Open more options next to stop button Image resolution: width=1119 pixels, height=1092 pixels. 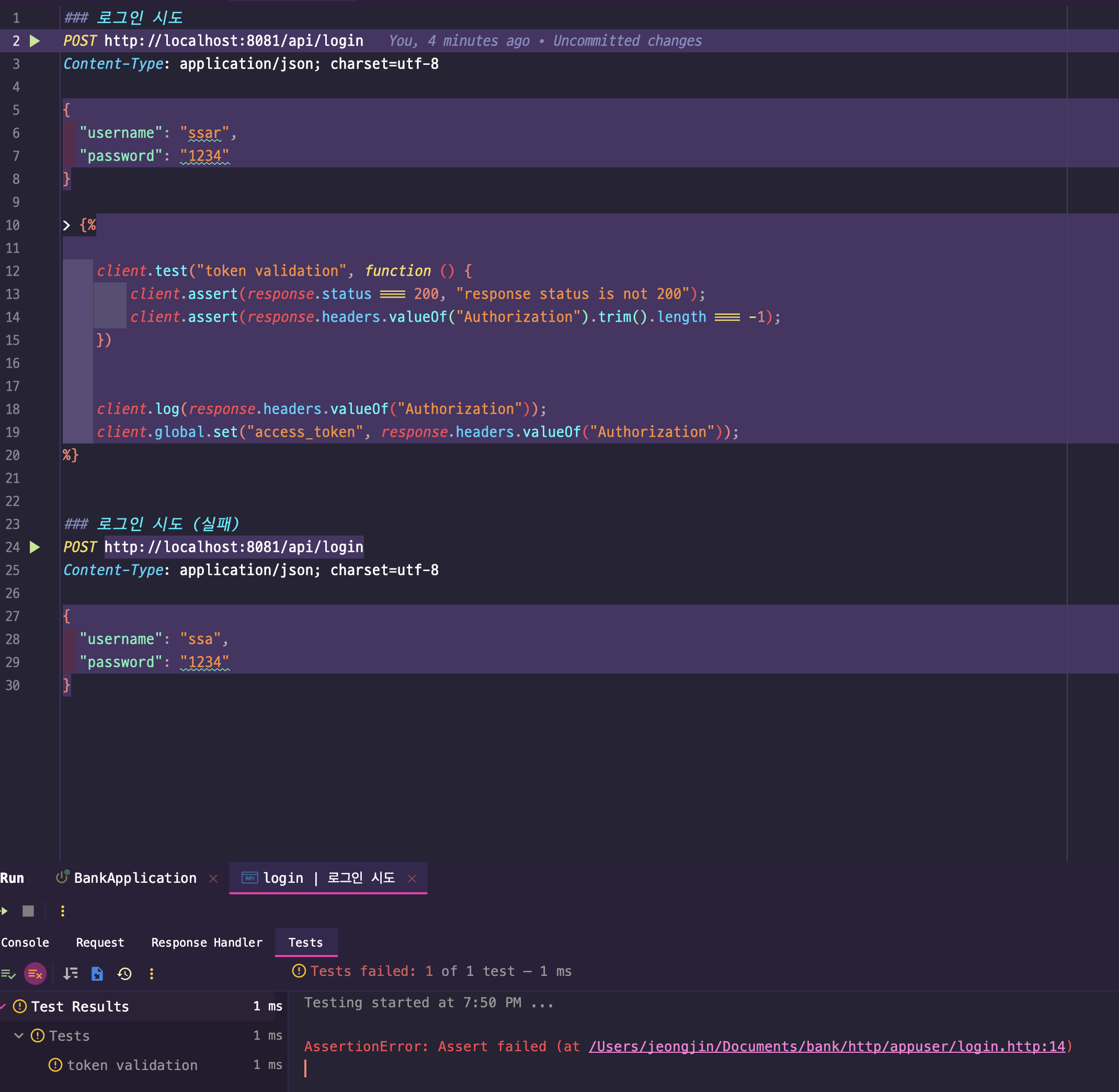[x=63, y=911]
